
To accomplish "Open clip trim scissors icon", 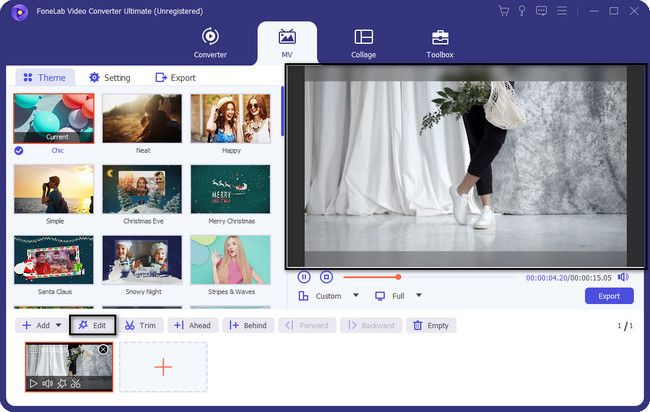I will pyautogui.click(x=75, y=384).
